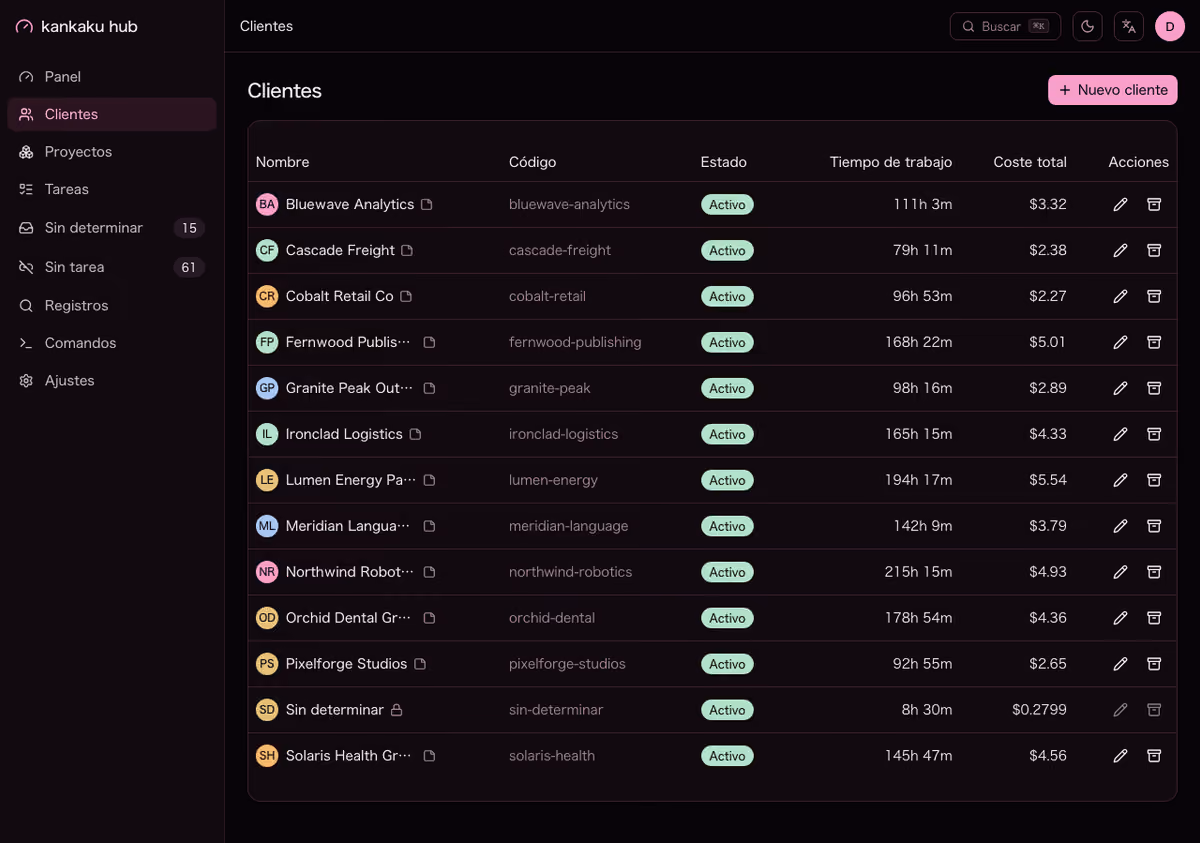Archive the Cascade Freight client
This screenshot has width=1200, height=843.
point(1154,250)
